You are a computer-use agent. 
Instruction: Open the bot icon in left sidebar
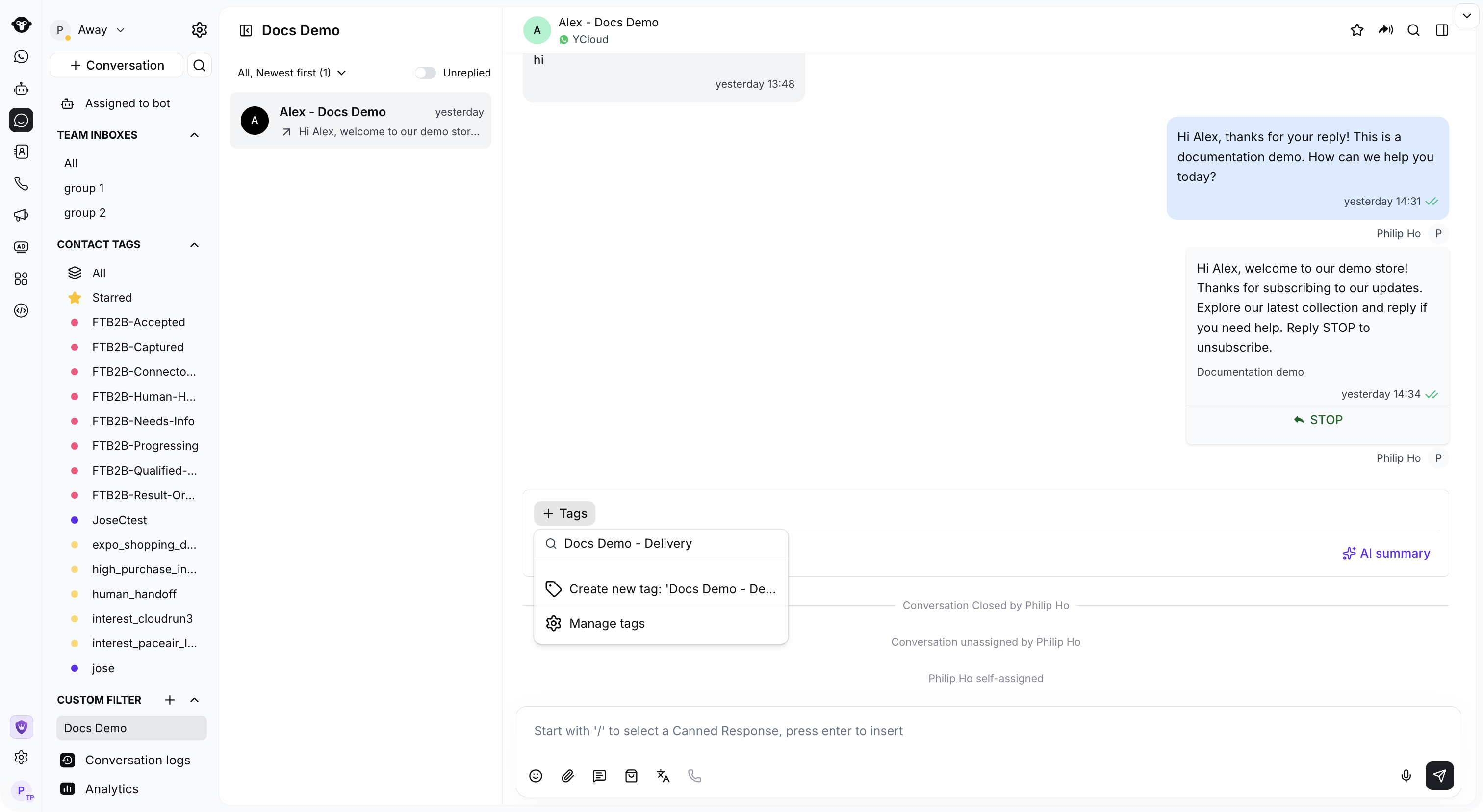21,89
